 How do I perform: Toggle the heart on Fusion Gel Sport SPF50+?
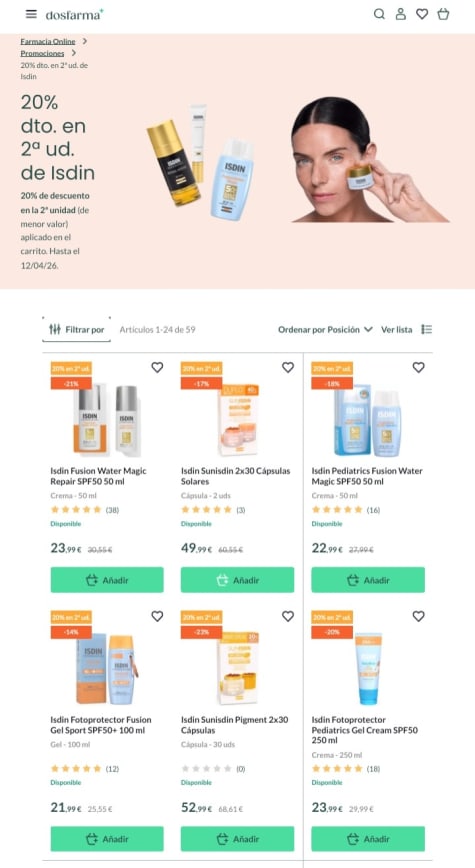[x=157, y=616]
